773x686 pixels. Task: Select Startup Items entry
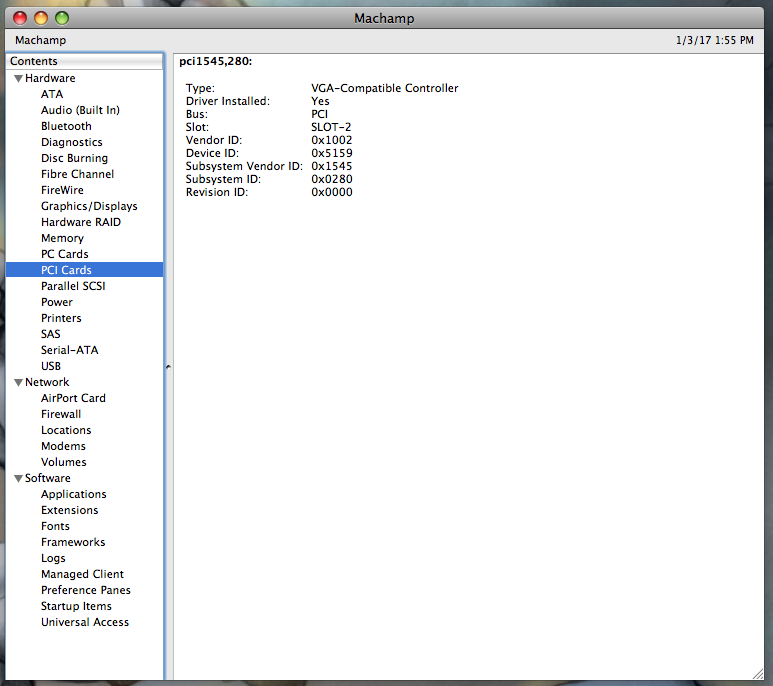click(x=76, y=606)
